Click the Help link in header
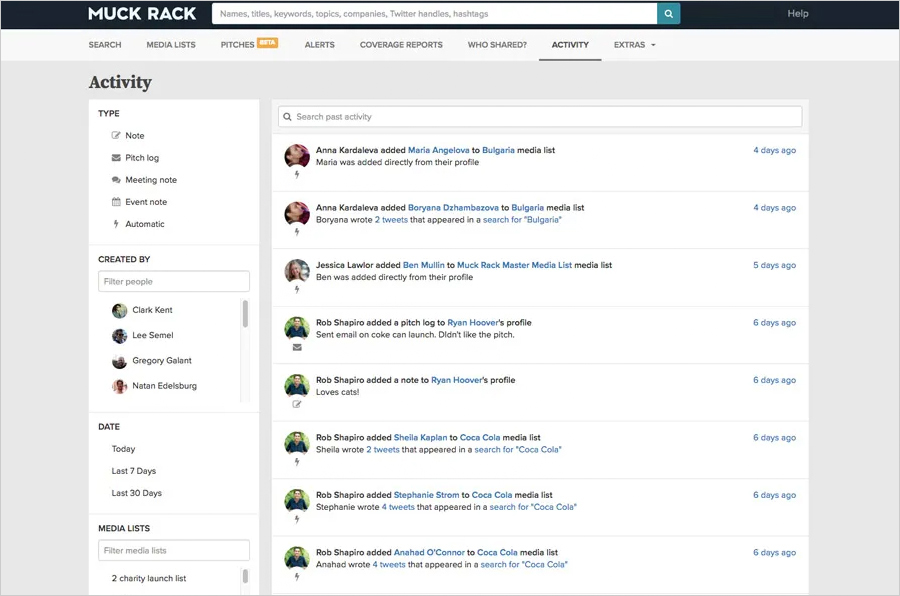This screenshot has width=900, height=596. click(798, 14)
